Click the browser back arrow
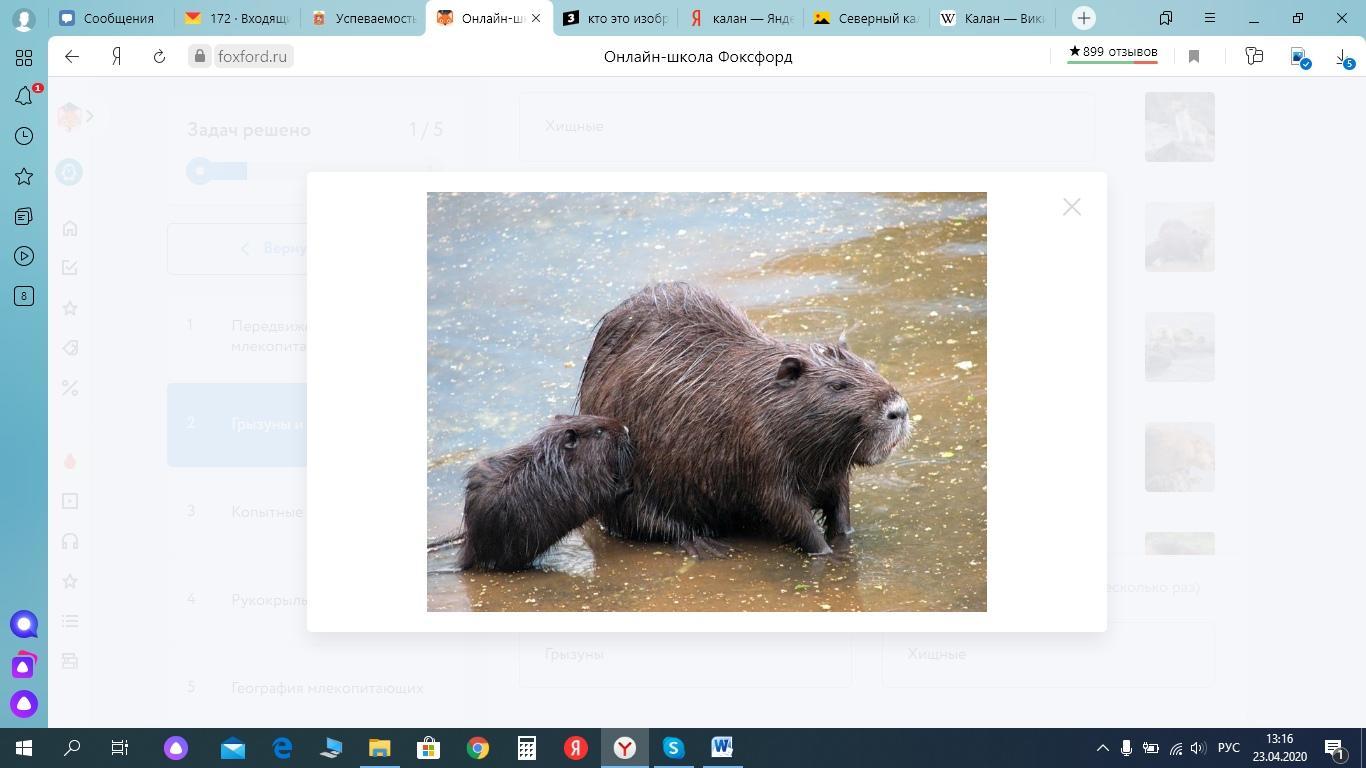The height and width of the screenshot is (768, 1366). pos(72,57)
